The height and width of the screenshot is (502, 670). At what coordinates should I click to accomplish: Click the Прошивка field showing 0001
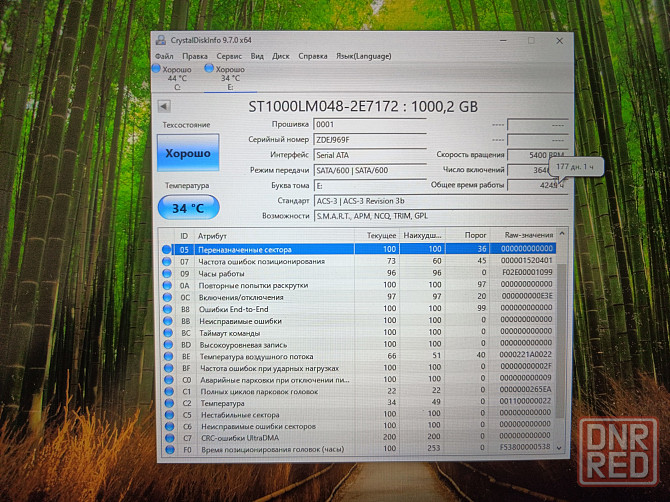tap(370, 124)
